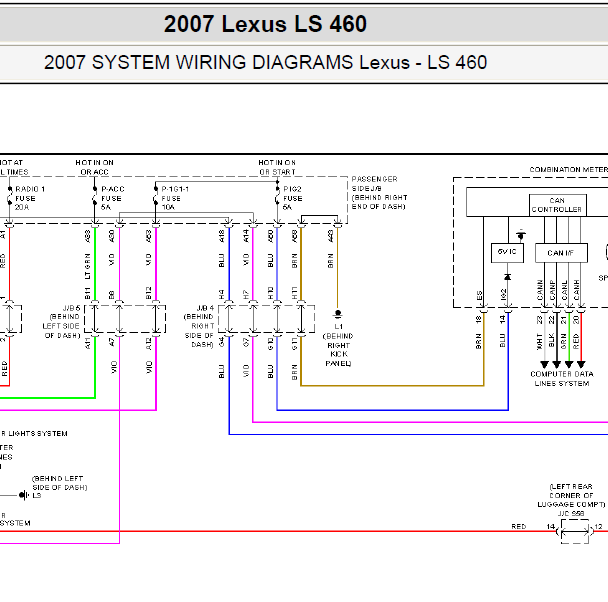The height and width of the screenshot is (602, 608).
Task: Click the P-IG1-1 fuse symbol
Action: (155, 198)
